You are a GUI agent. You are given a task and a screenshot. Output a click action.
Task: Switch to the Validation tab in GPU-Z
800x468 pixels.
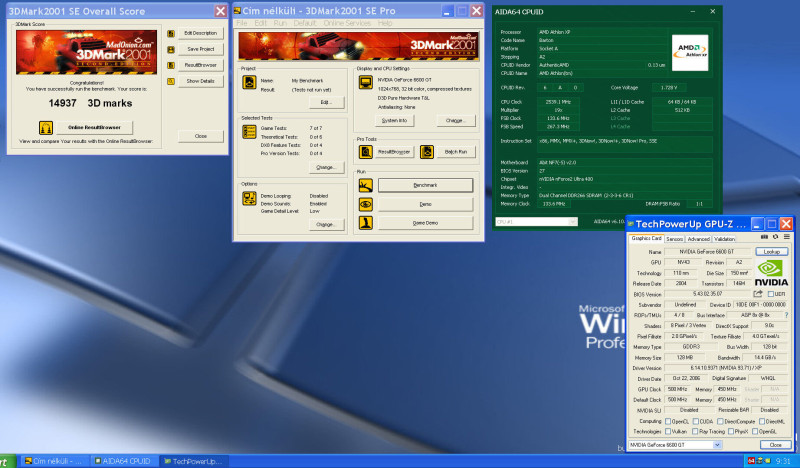[724, 239]
